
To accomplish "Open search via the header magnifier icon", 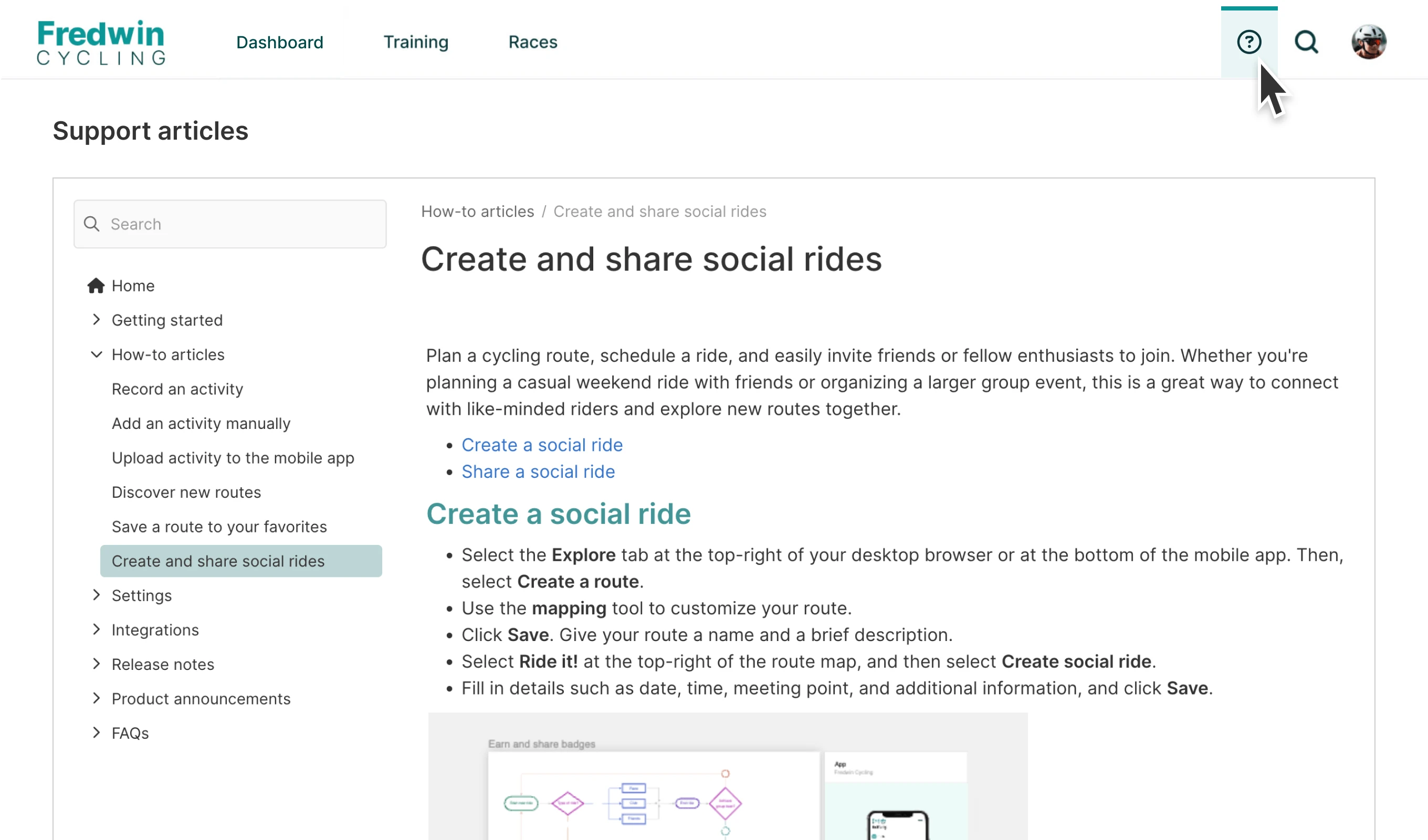I will point(1306,42).
